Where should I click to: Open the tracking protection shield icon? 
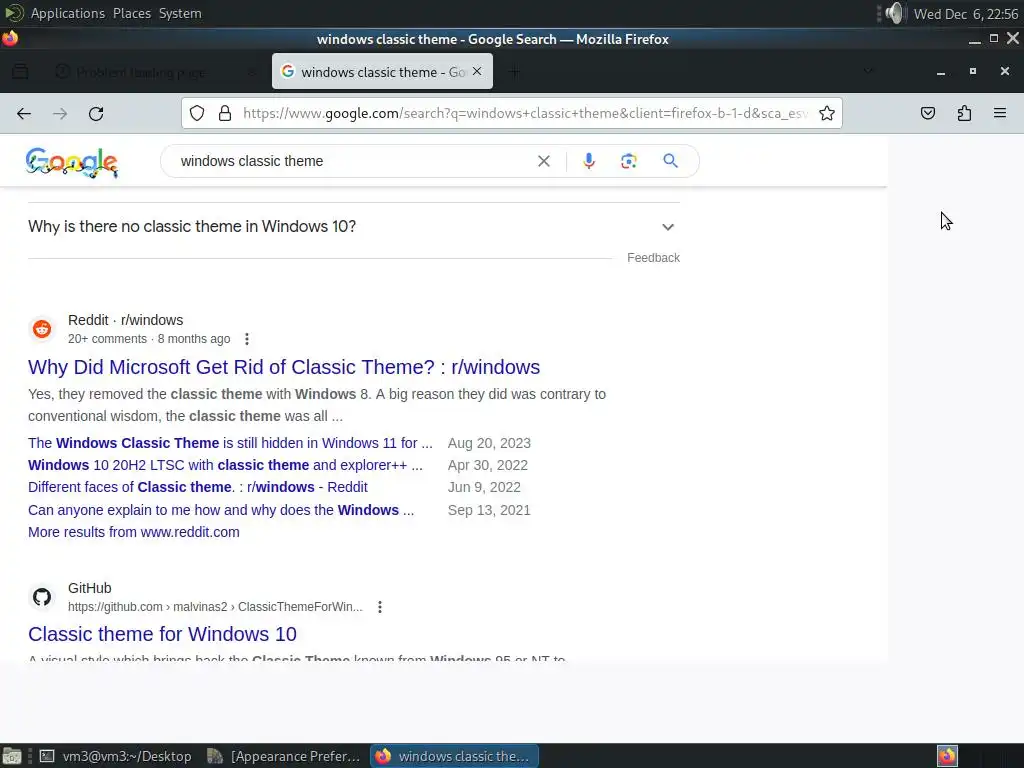coord(197,114)
